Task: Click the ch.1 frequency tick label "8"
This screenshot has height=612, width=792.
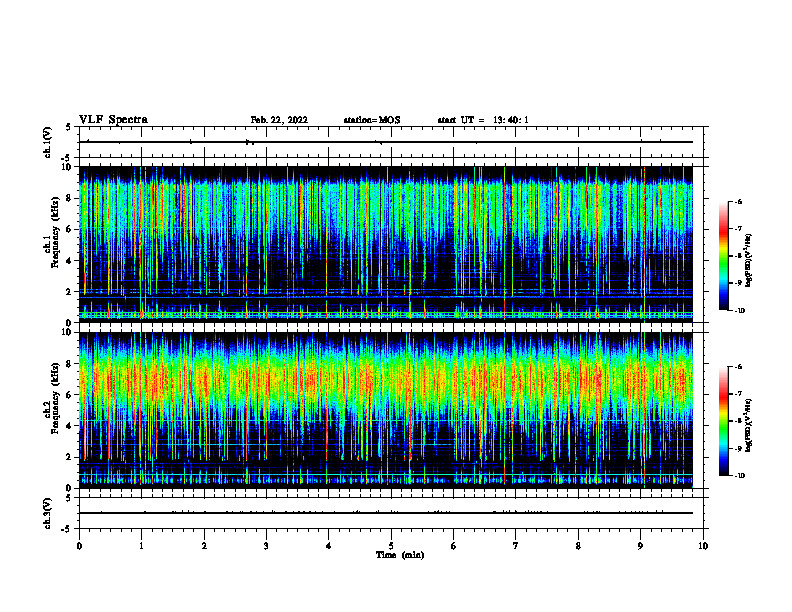Action: coord(69,198)
